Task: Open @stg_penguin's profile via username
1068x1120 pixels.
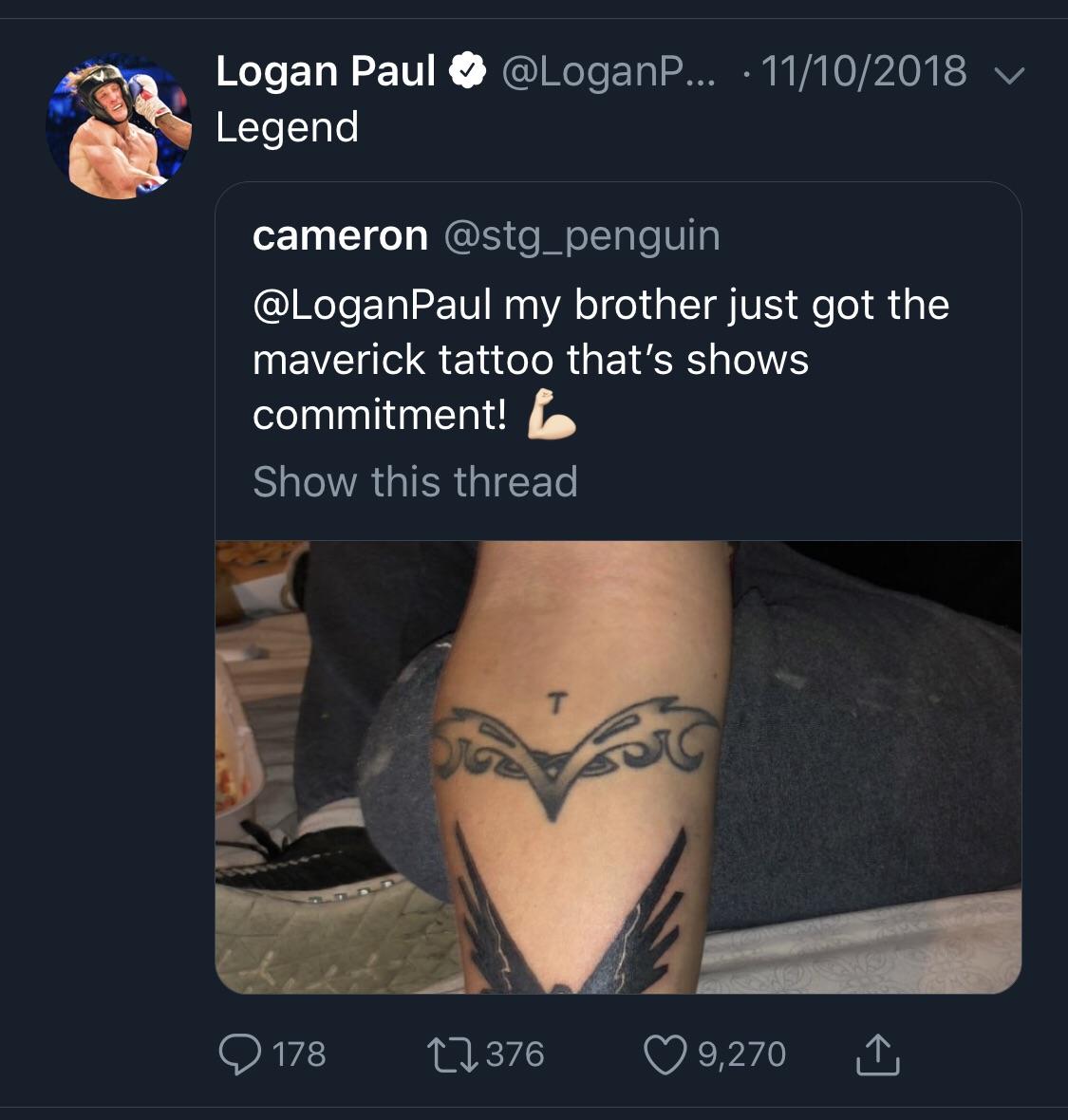Action: (581, 235)
